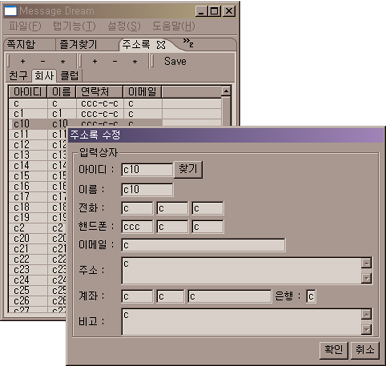Select the row with ID c
The height and width of the screenshot is (372, 390).
(x=115, y=104)
